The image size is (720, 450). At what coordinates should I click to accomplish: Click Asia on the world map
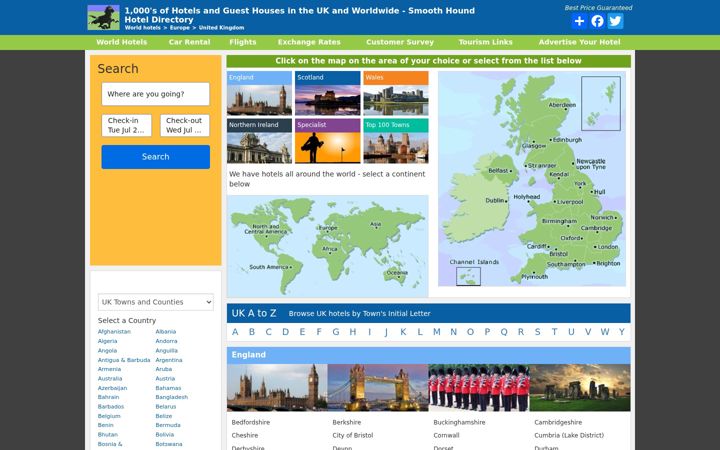pos(376,225)
